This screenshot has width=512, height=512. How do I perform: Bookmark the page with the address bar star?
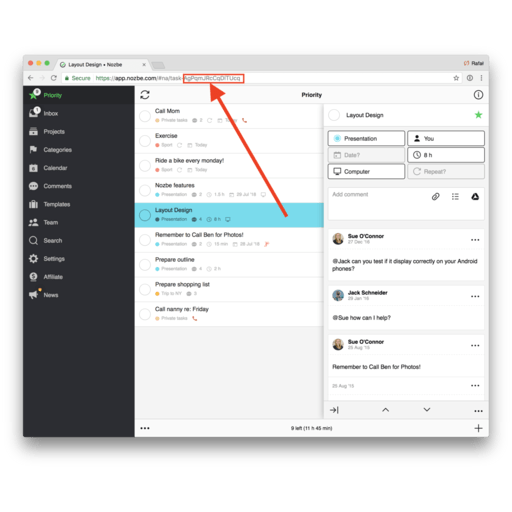[x=456, y=78]
